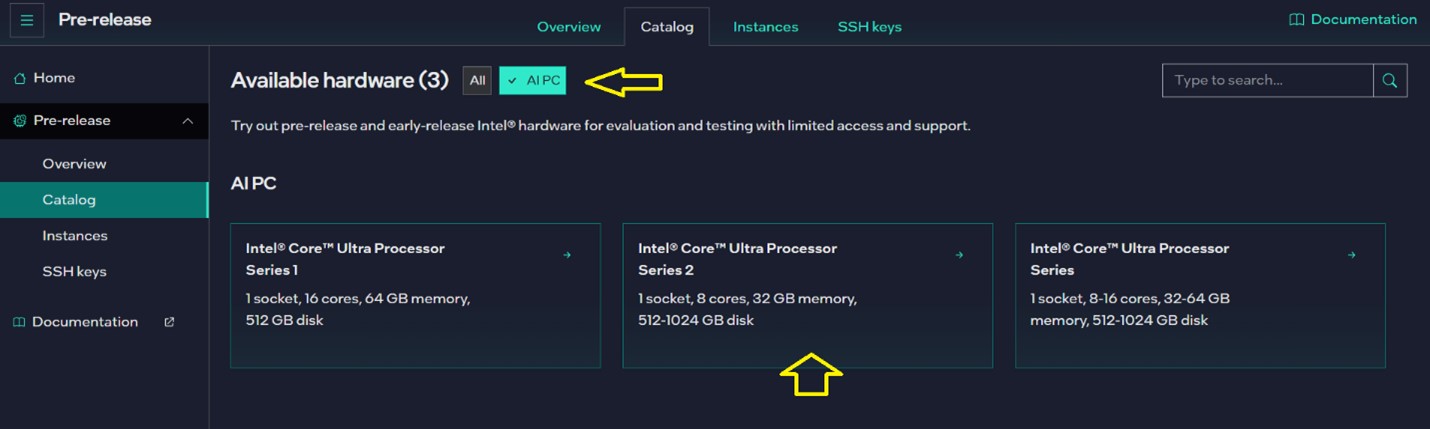Click the Home house icon in sidebar
Image resolution: width=1430 pixels, height=429 pixels.
coord(19,78)
